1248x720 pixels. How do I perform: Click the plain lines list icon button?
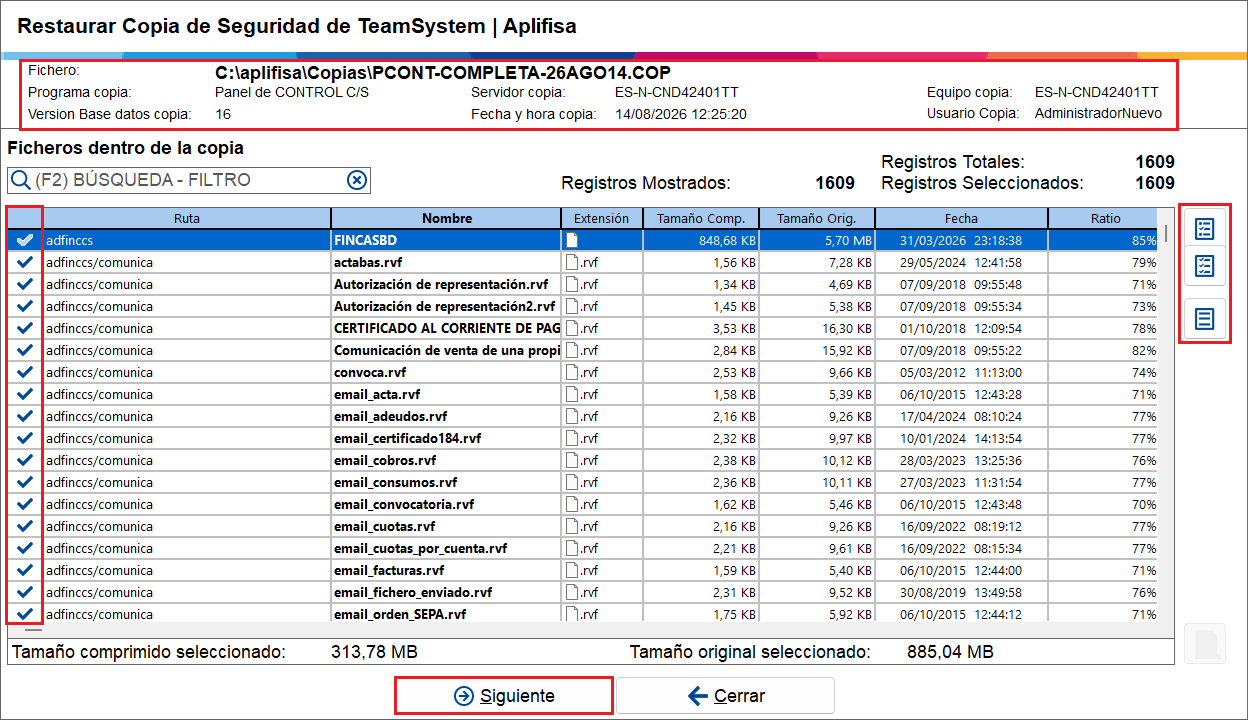(1205, 319)
